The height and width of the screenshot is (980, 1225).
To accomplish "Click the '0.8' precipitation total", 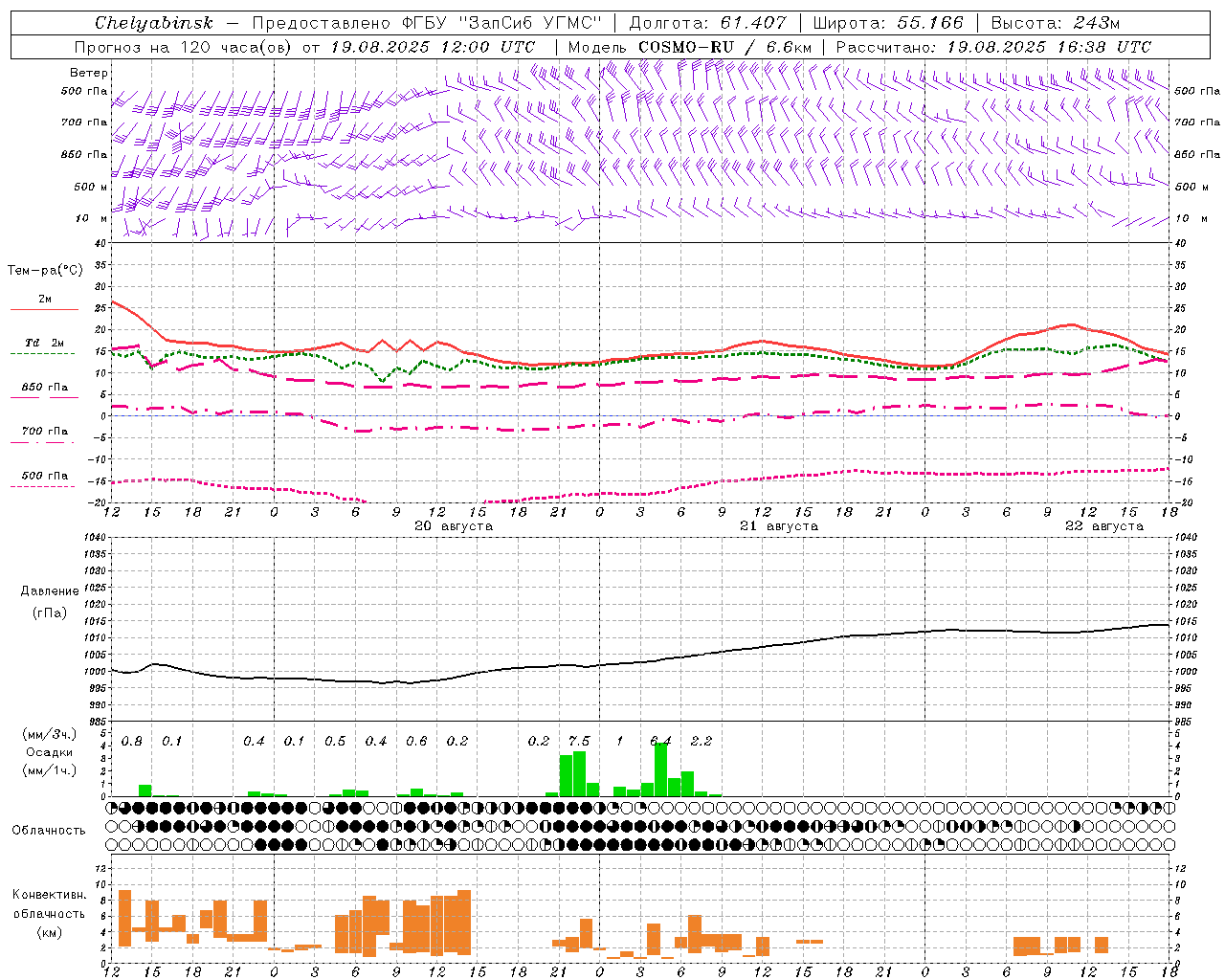I will click(132, 741).
